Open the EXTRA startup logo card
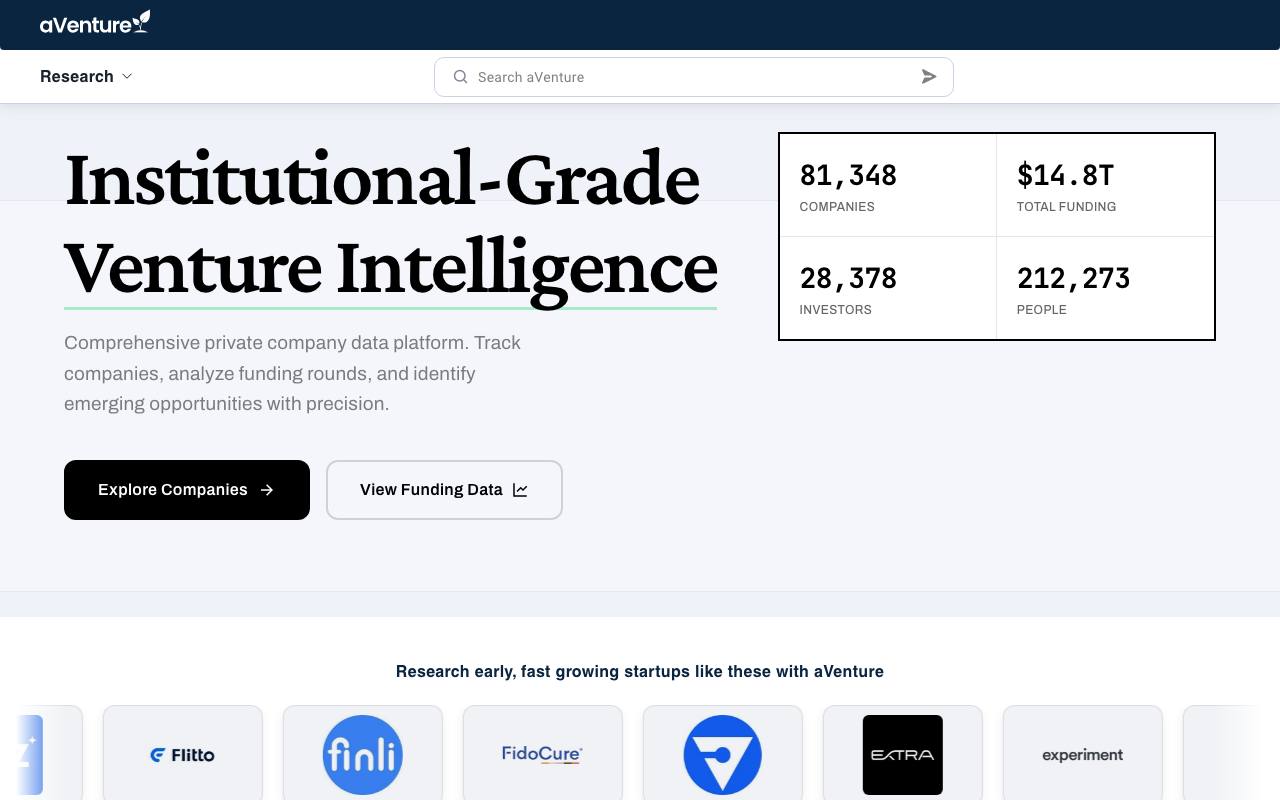1280x800 pixels. (x=903, y=753)
